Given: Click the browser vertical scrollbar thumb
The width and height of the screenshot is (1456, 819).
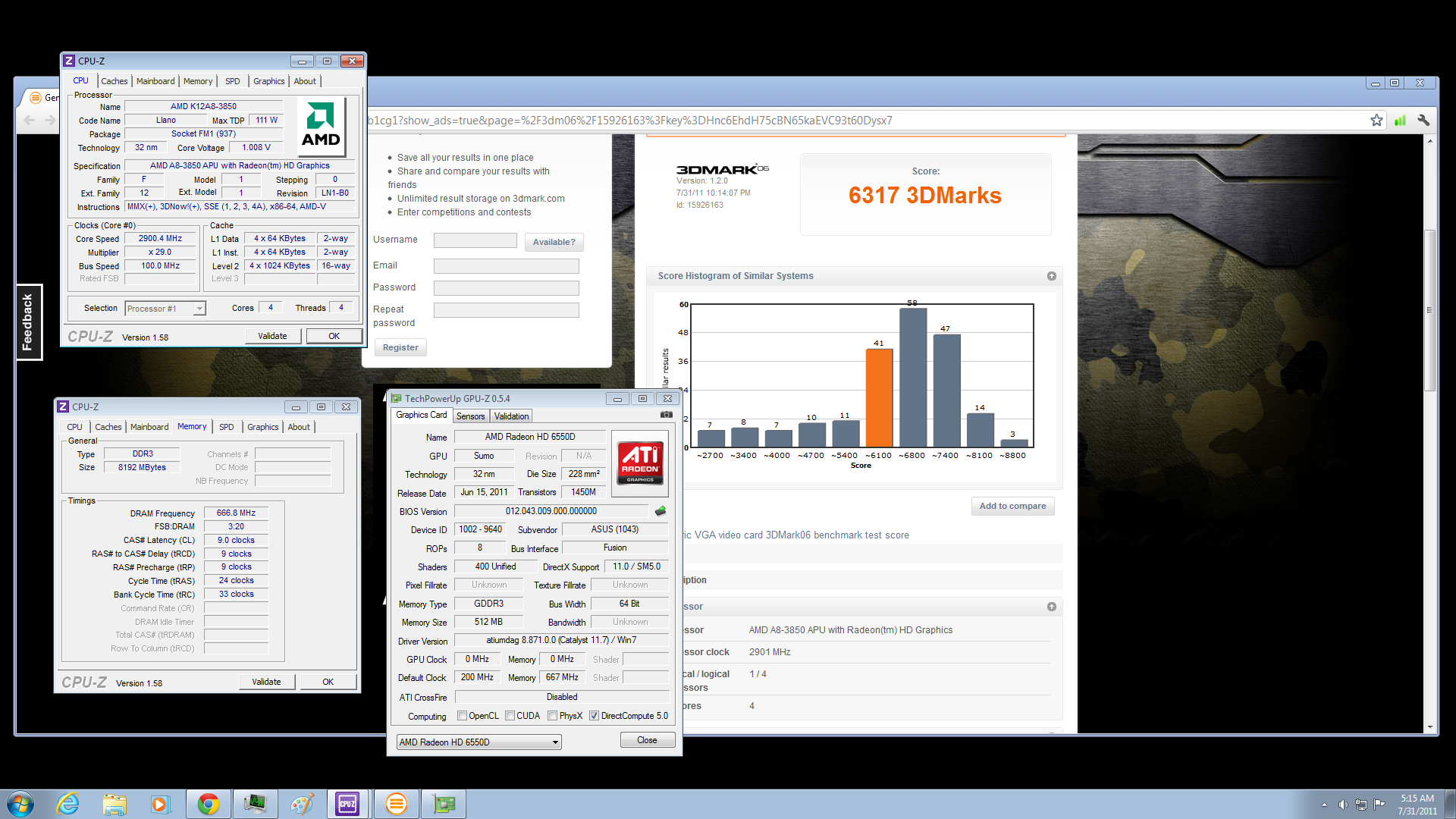Looking at the screenshot, I should pos(1429,309).
